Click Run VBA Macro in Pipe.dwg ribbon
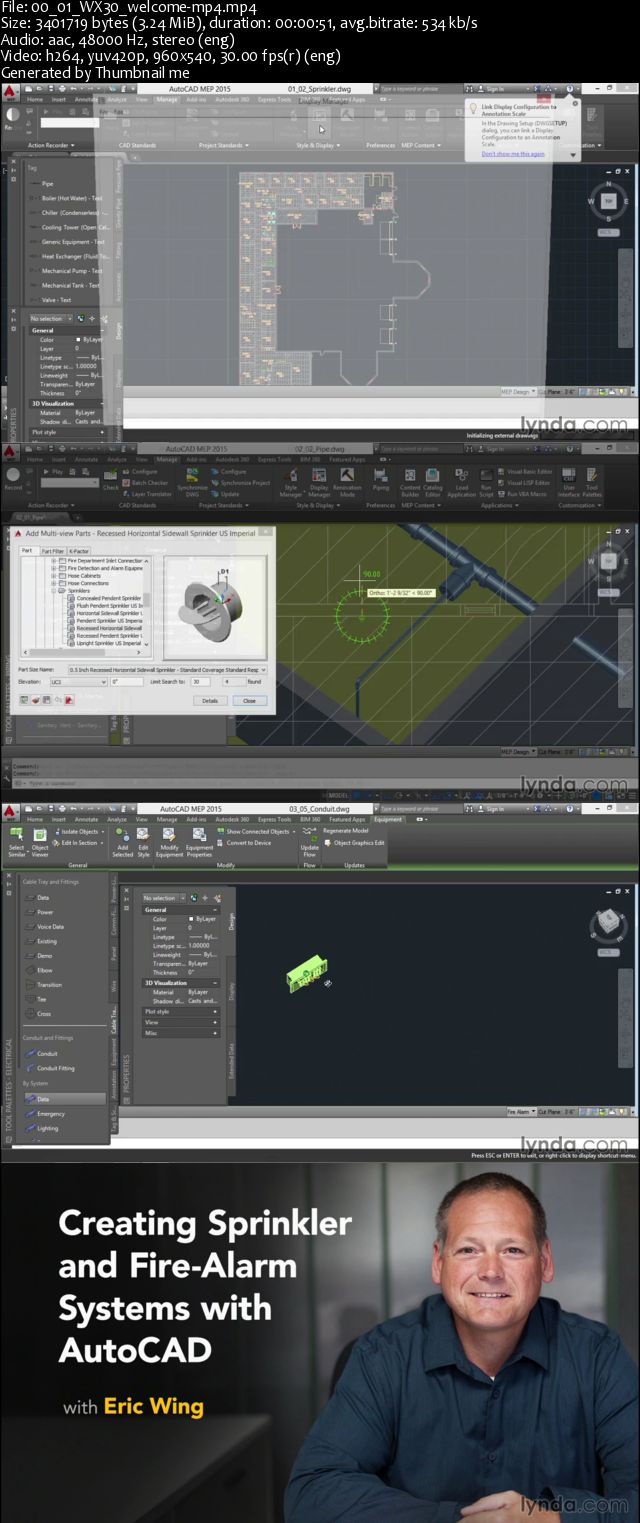 point(522,495)
